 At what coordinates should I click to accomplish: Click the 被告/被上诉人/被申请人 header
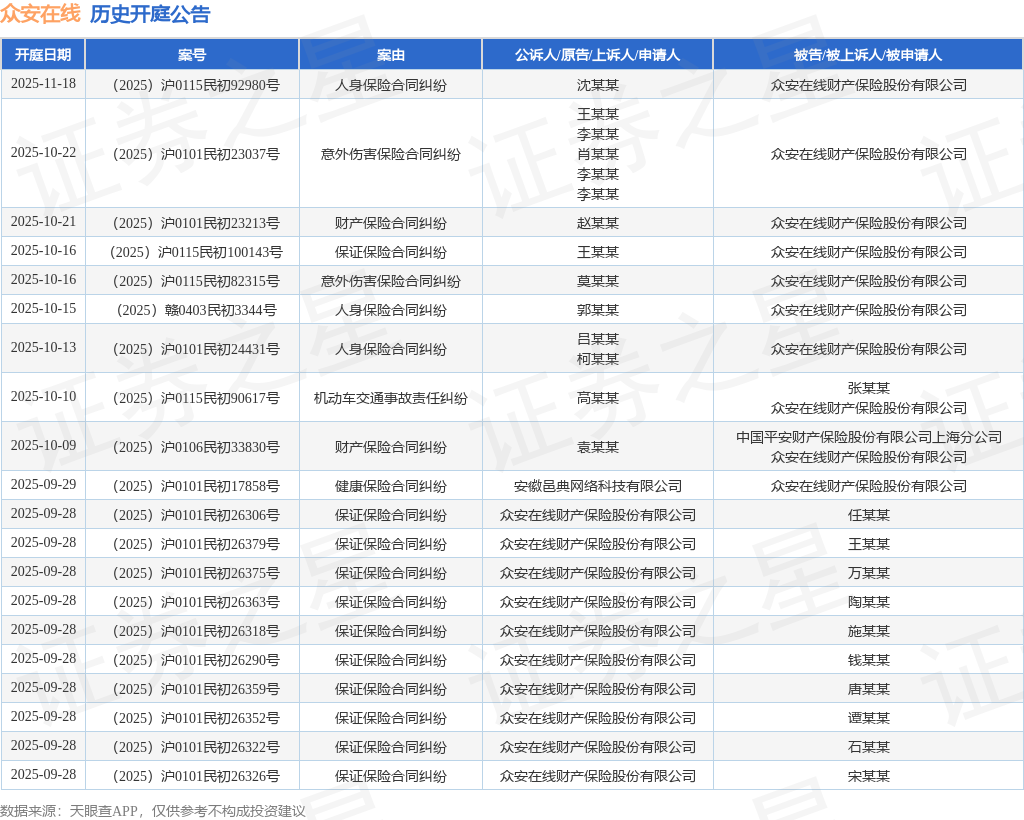pyautogui.click(x=868, y=55)
